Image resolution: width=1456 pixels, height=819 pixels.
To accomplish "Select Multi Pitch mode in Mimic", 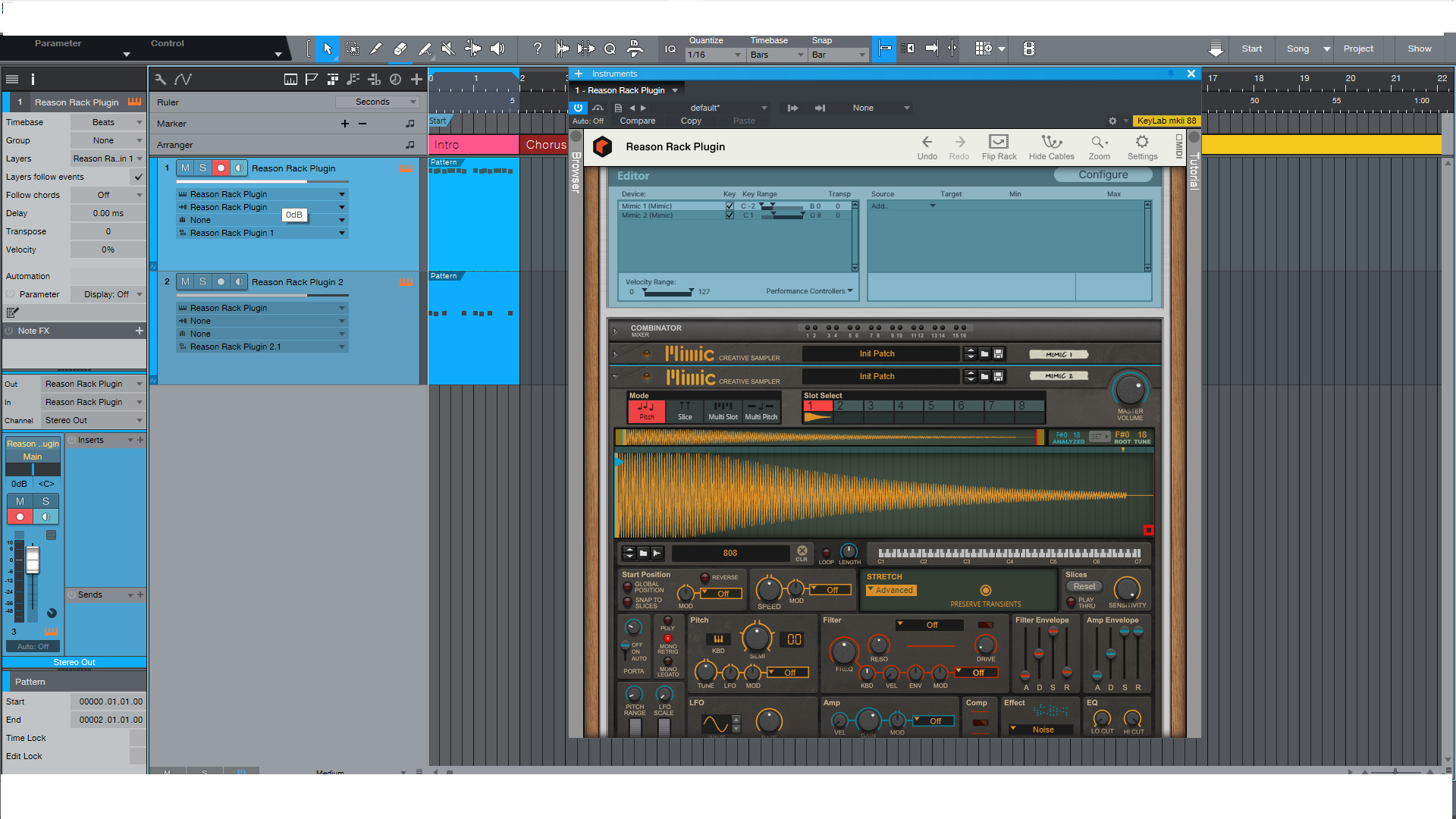I will [x=761, y=411].
